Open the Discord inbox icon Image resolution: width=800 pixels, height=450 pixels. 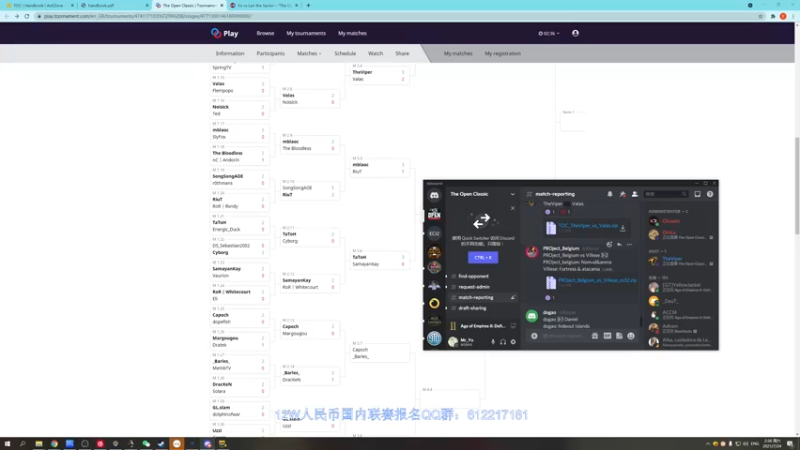[697, 194]
